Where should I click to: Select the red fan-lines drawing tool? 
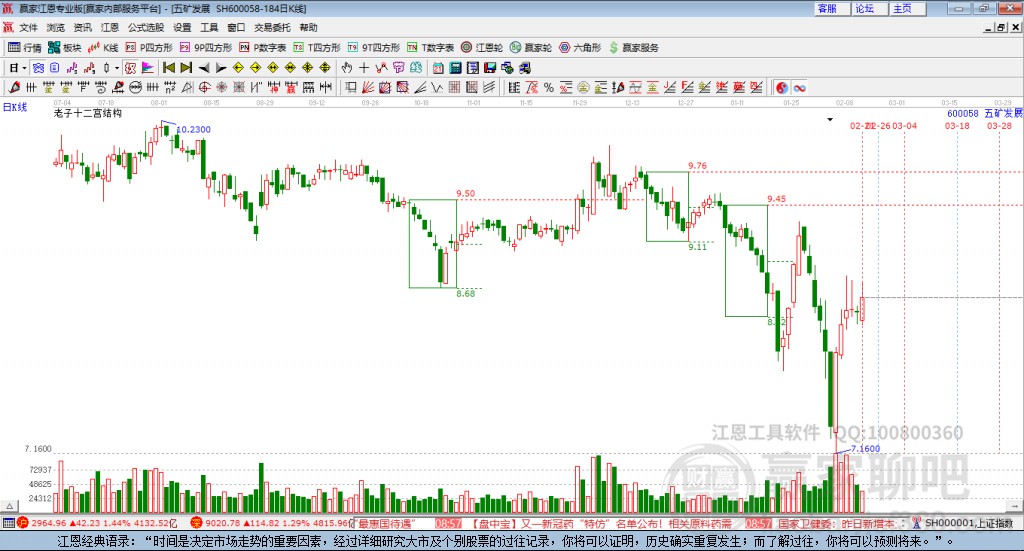[x=368, y=87]
